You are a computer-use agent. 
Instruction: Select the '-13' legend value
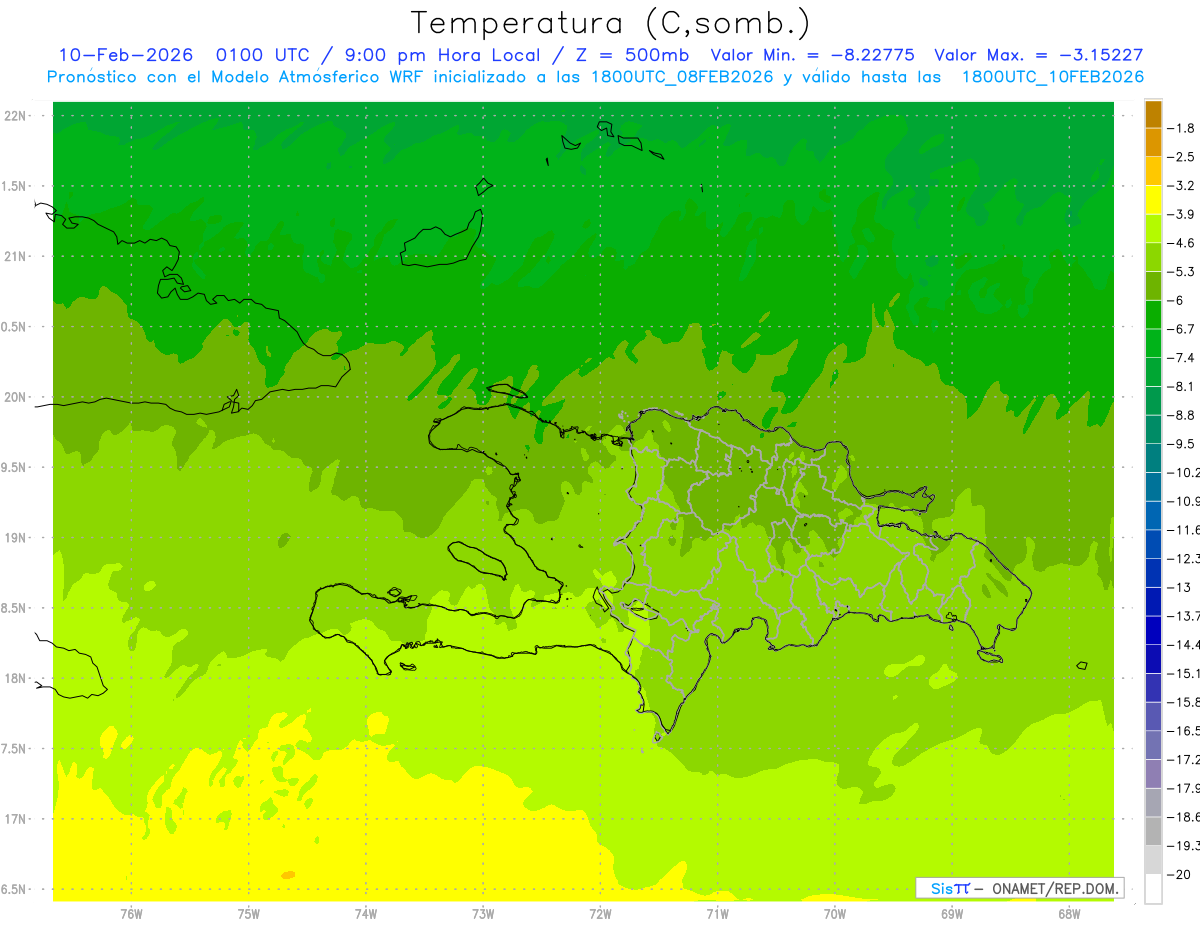click(1179, 588)
